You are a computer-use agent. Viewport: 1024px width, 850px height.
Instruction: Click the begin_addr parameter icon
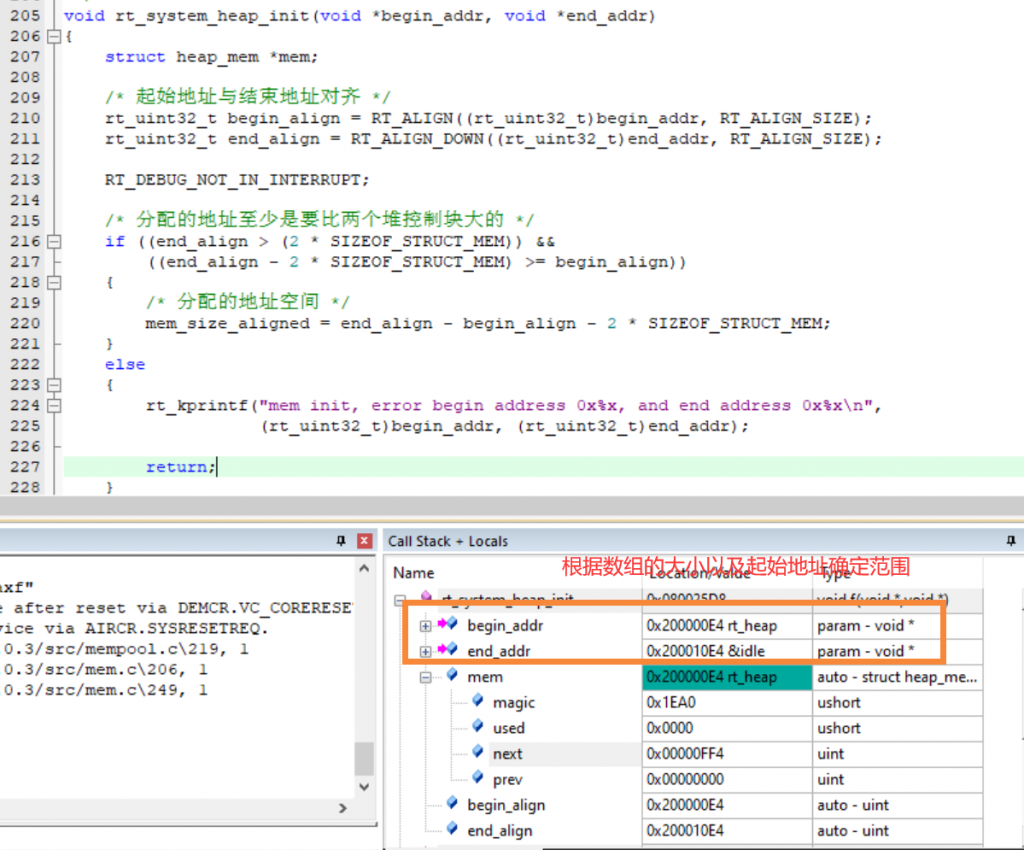[x=448, y=624]
